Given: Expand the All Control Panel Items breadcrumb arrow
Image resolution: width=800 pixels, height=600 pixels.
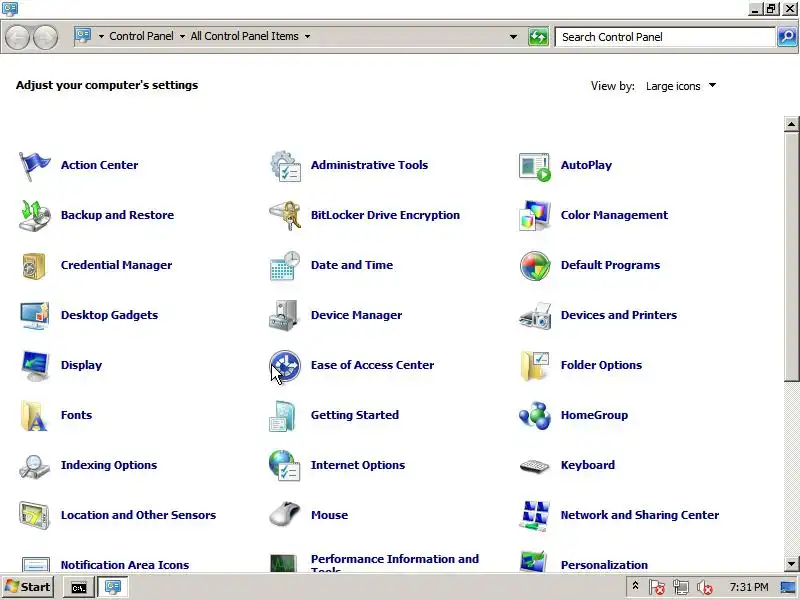Looking at the screenshot, I should point(307,36).
